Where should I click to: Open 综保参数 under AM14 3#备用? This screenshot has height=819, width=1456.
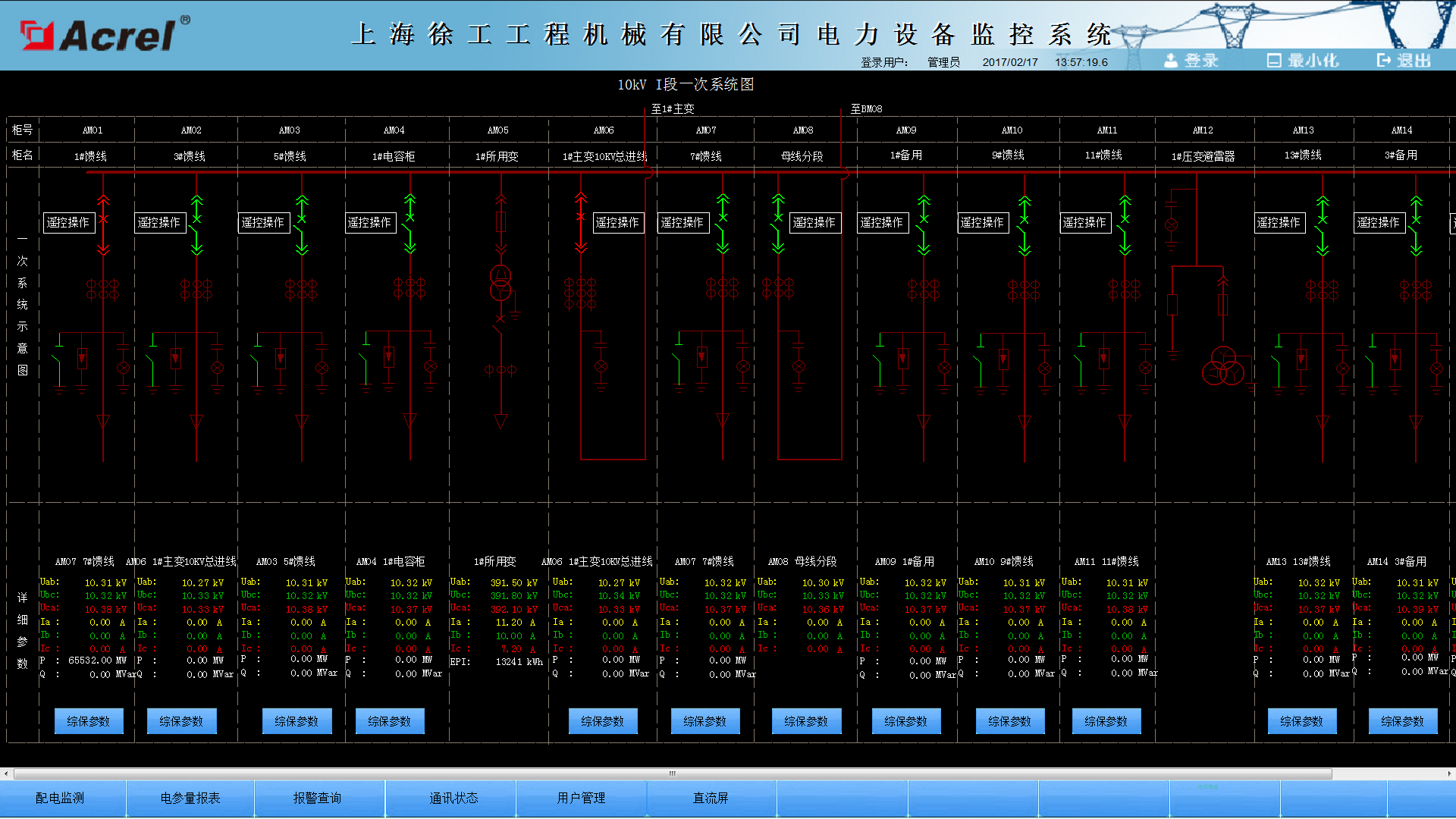(1403, 721)
